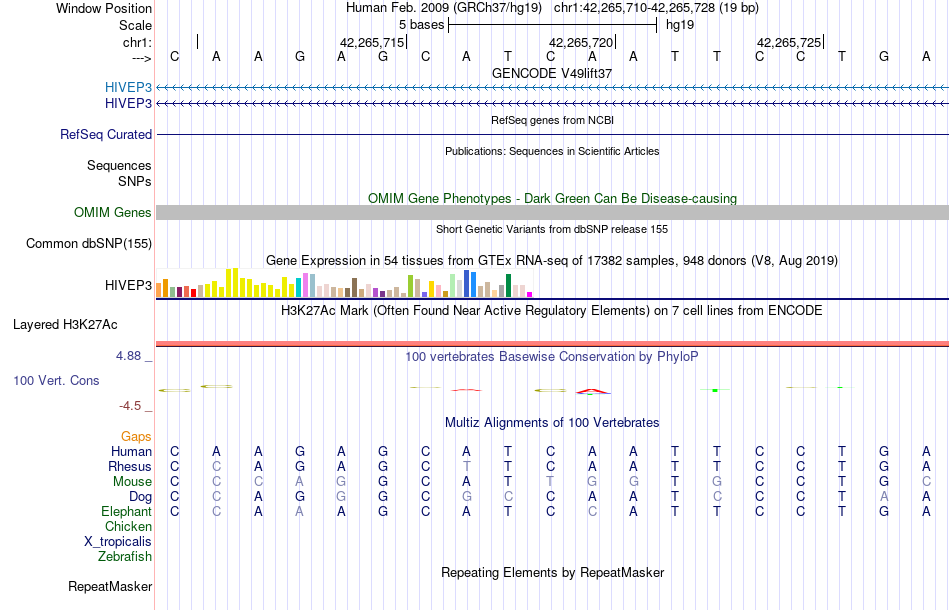The image size is (950, 610).
Task: Click the HIVEP3 label beside GTEx chart
Action: coord(128,285)
